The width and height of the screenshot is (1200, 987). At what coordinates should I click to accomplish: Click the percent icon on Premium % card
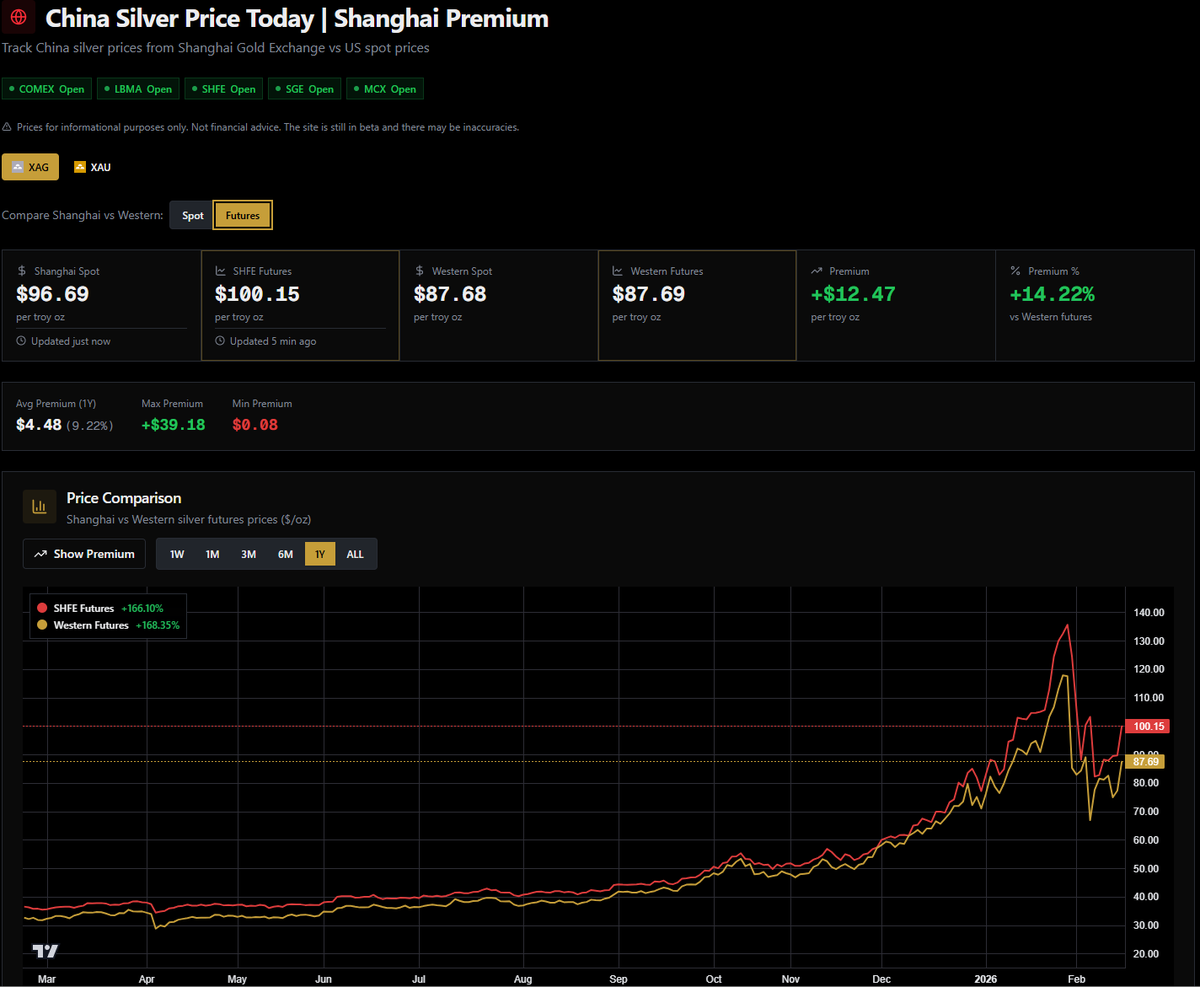(x=1015, y=271)
